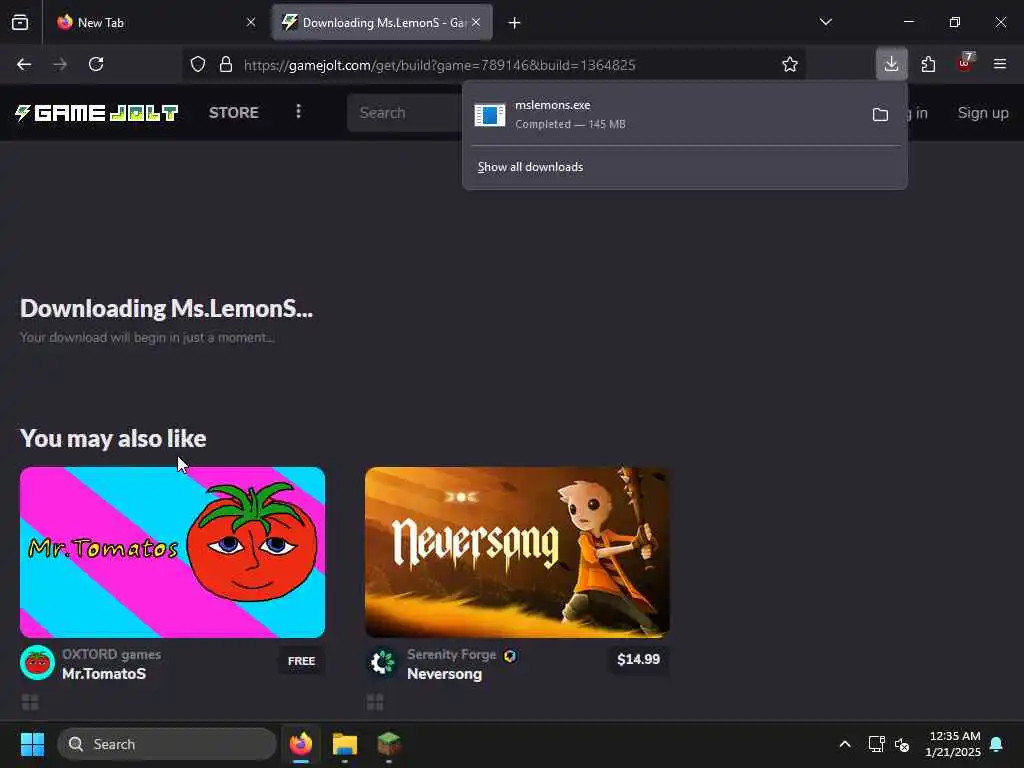The image size is (1024, 768).
Task: Open Firefox from the taskbar
Action: [x=301, y=744]
